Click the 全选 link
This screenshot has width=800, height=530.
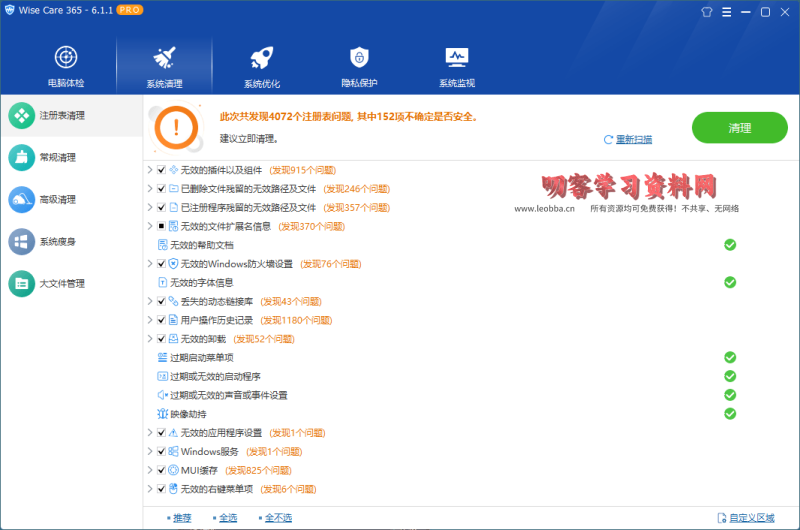tap(228, 518)
